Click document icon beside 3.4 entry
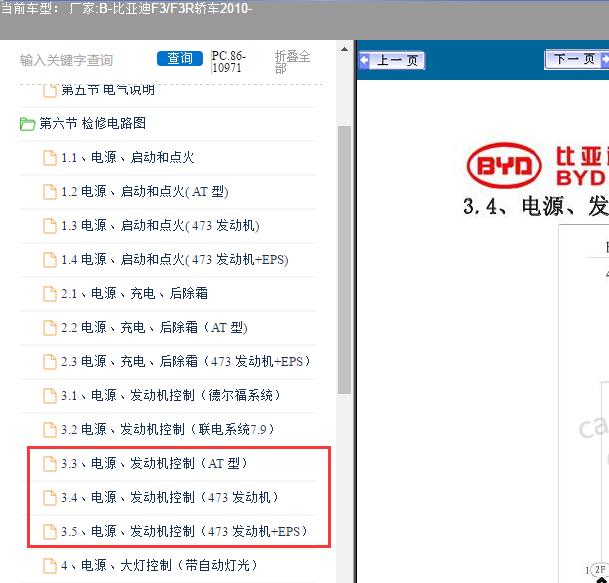This screenshot has width=609, height=583. pos(50,498)
